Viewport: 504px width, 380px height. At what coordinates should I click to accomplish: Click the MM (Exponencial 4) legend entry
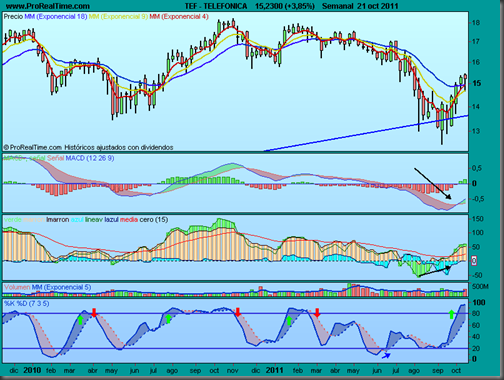[179, 16]
